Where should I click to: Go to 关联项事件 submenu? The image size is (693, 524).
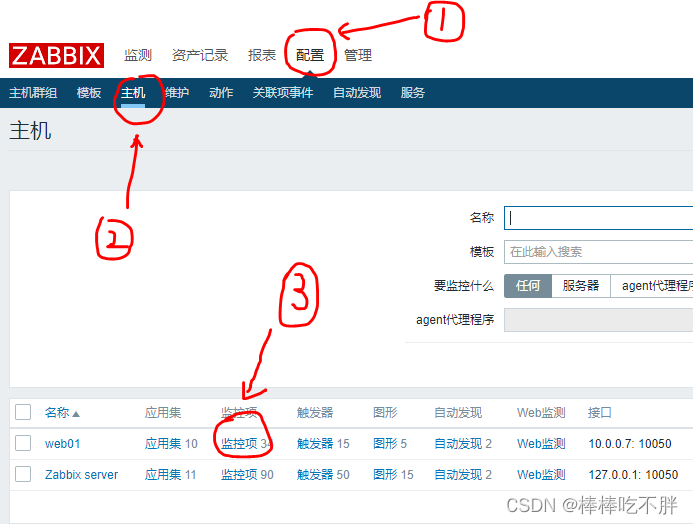(x=283, y=93)
